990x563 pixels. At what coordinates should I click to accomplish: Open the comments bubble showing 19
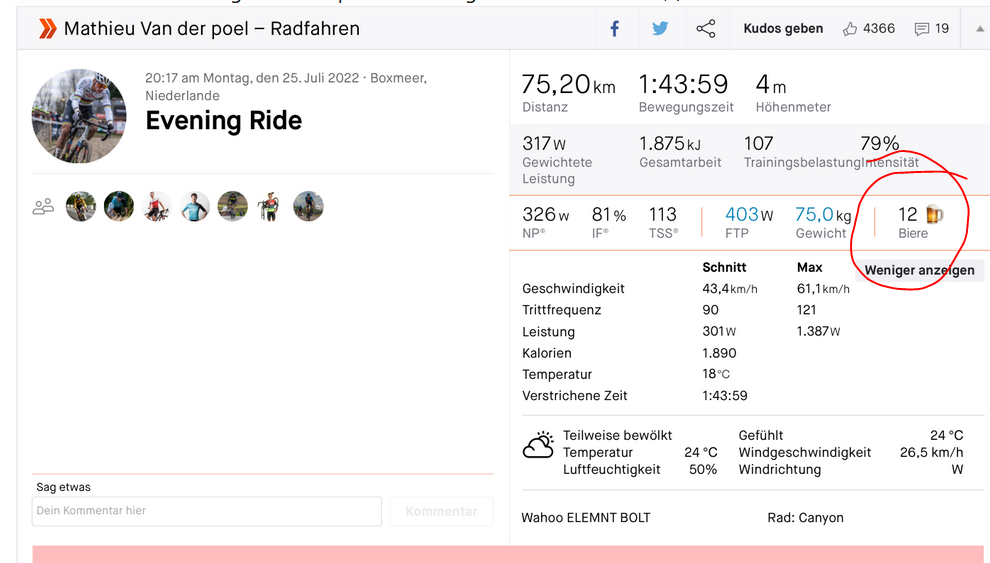[x=922, y=29]
